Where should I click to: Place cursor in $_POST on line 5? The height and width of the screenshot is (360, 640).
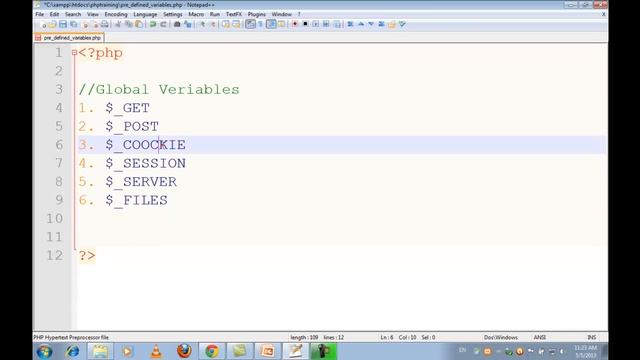(x=132, y=127)
